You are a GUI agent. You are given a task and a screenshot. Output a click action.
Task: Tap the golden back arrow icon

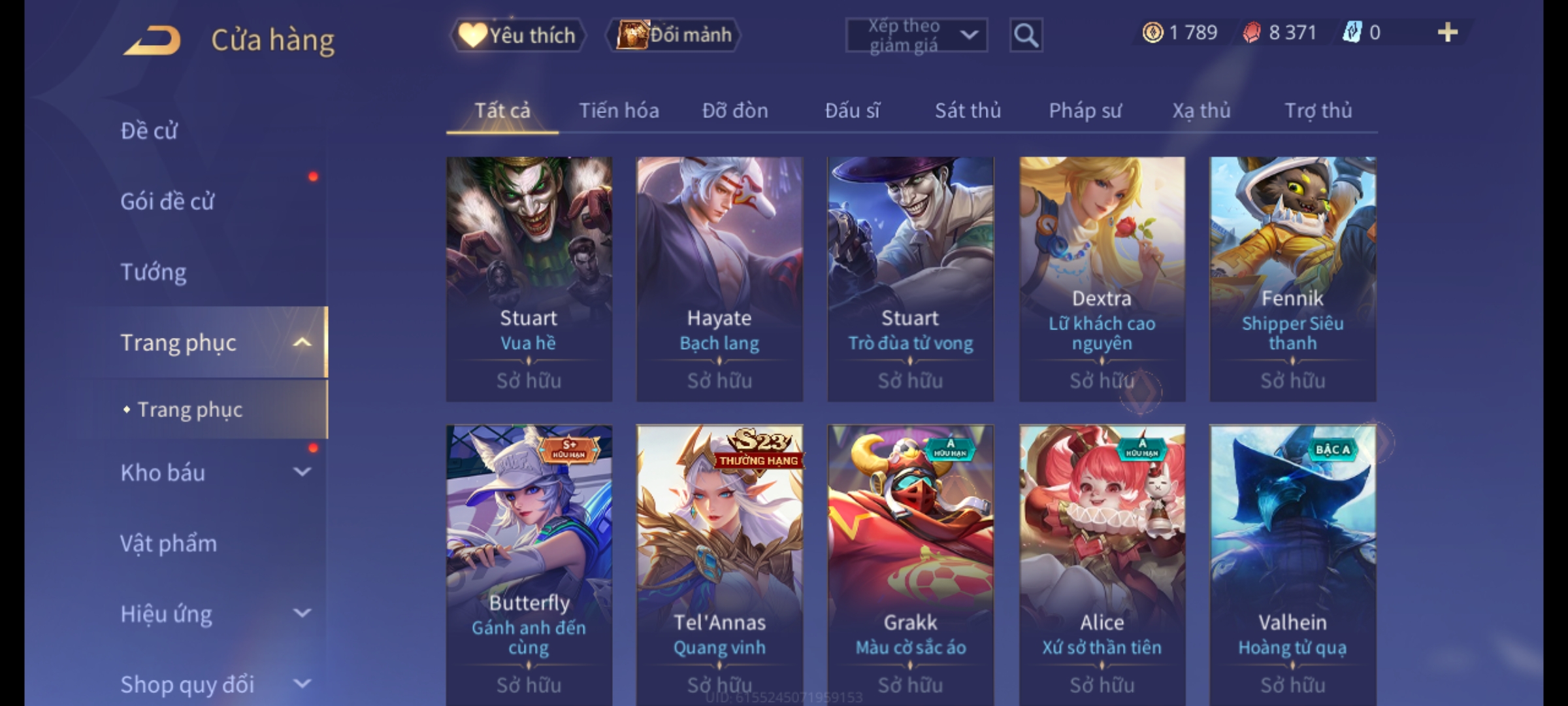pyautogui.click(x=152, y=41)
